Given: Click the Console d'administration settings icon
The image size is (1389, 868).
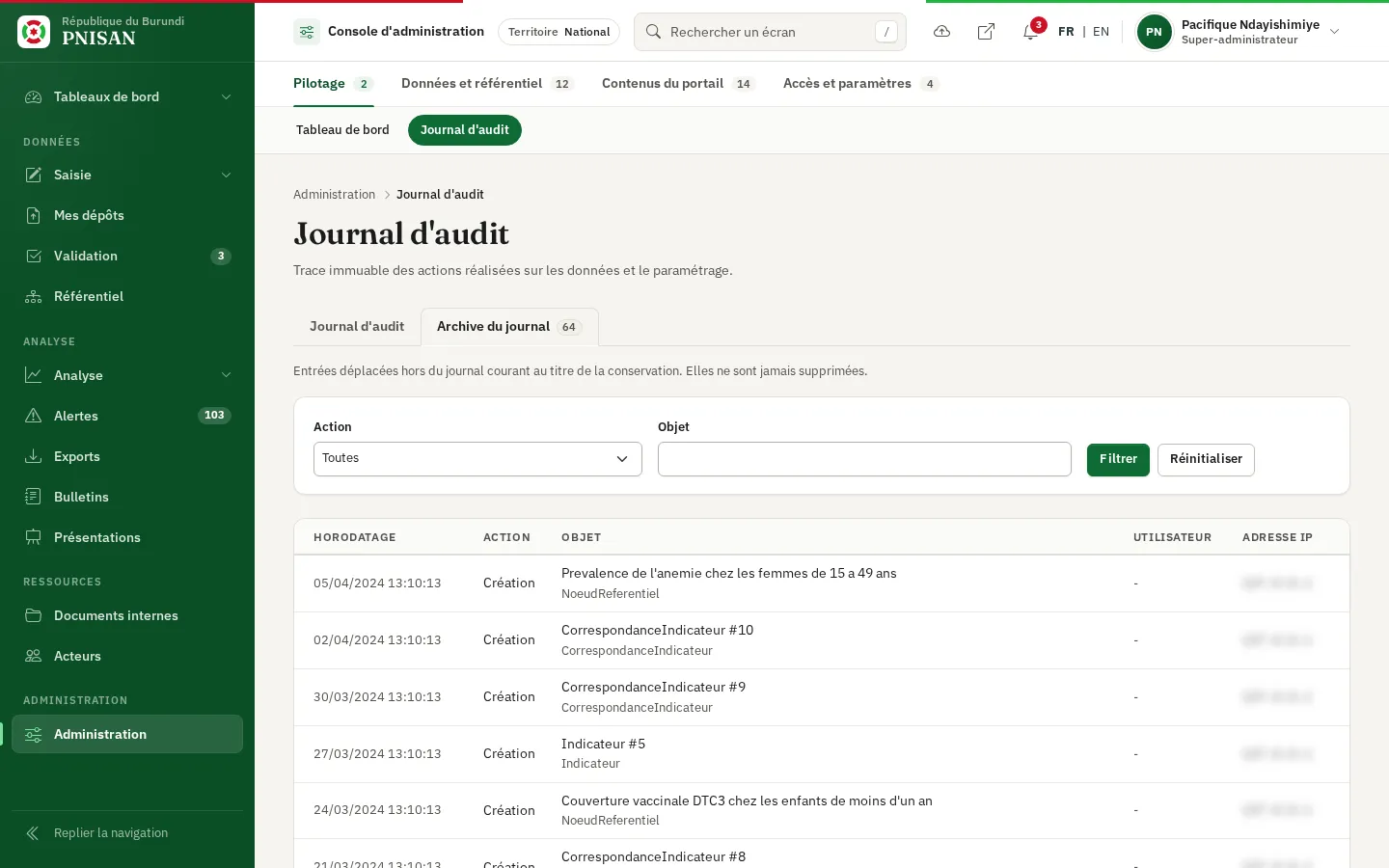Looking at the screenshot, I should click(307, 32).
